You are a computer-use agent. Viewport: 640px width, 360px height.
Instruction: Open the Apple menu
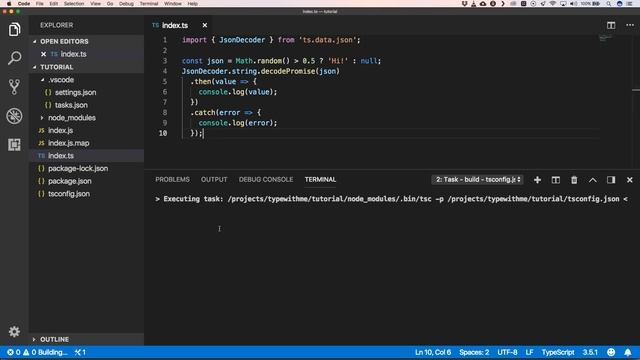point(9,4)
